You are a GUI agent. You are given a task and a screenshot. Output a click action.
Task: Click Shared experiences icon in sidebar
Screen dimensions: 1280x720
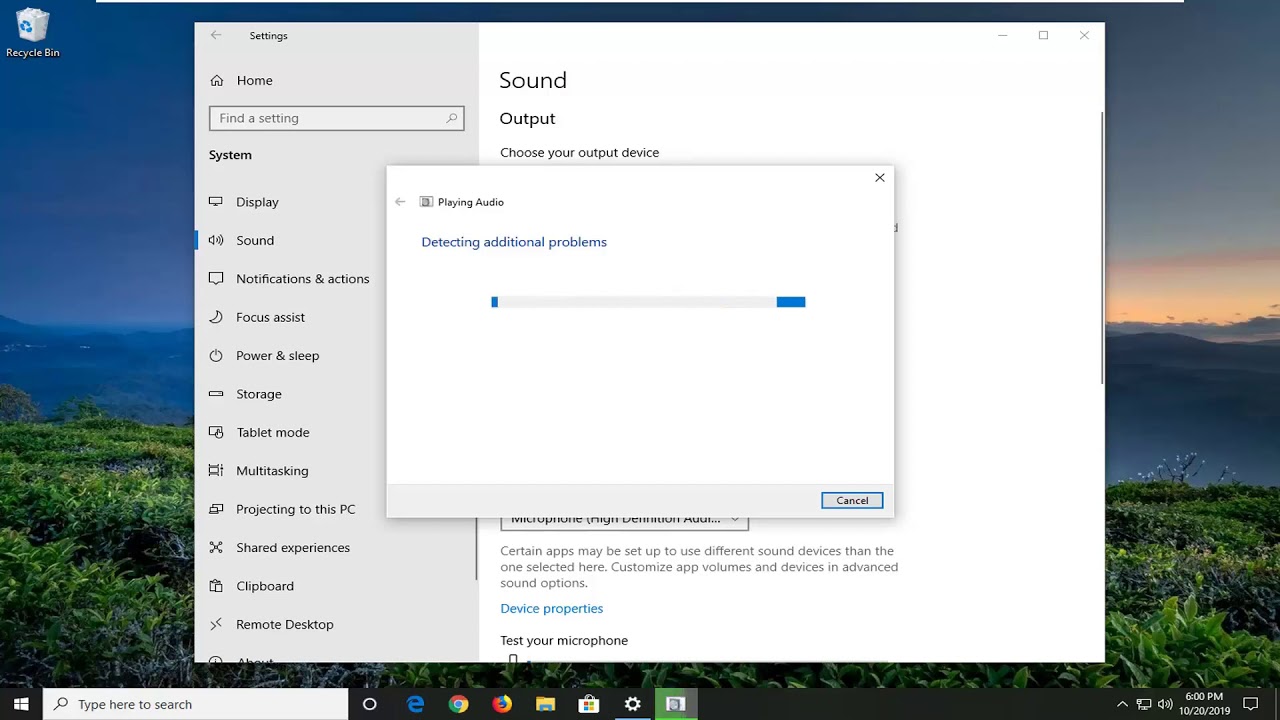(x=216, y=548)
